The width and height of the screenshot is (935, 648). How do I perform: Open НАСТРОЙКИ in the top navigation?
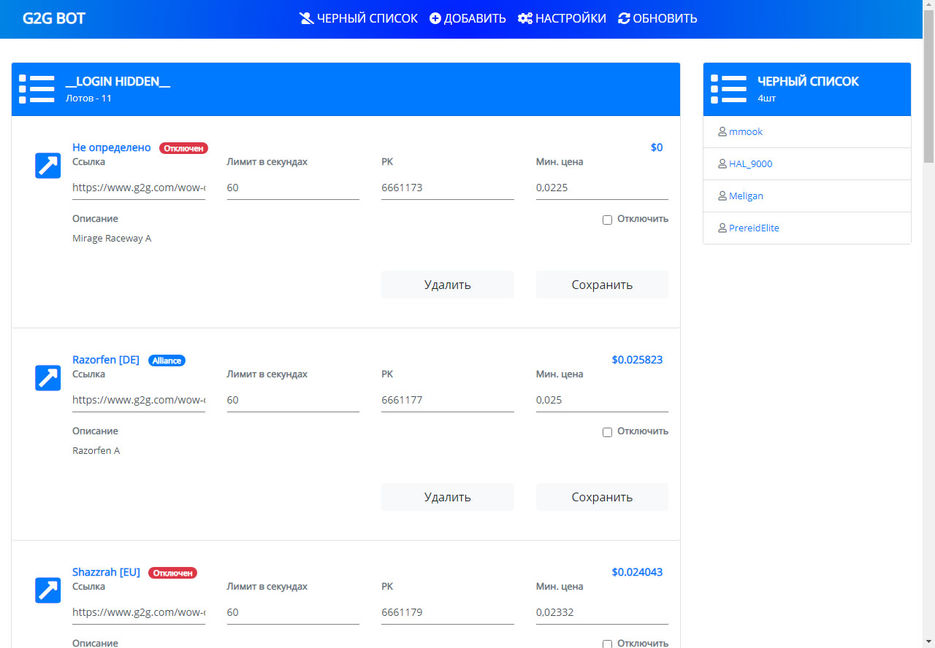coord(562,18)
